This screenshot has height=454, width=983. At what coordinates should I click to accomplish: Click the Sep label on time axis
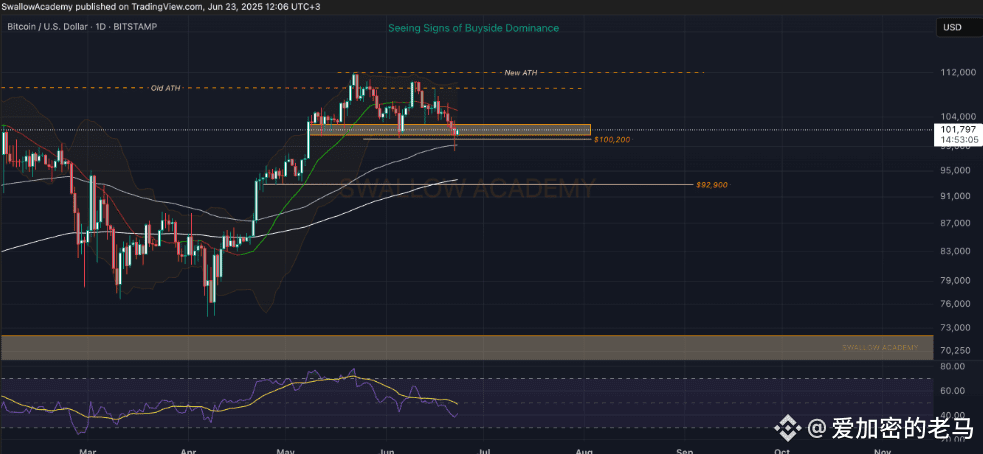[x=684, y=450]
